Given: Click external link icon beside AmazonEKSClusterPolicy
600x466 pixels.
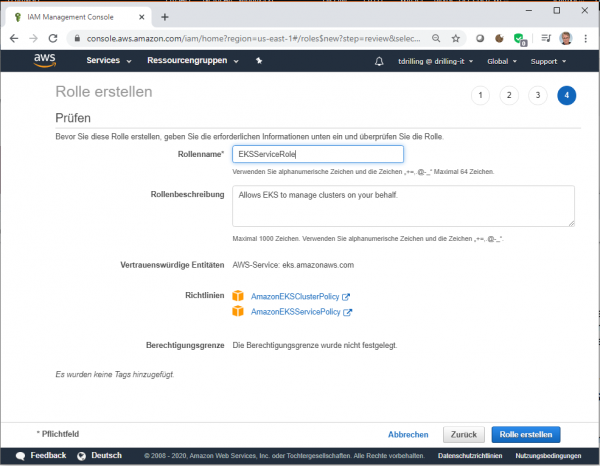Looking at the screenshot, I should [346, 297].
